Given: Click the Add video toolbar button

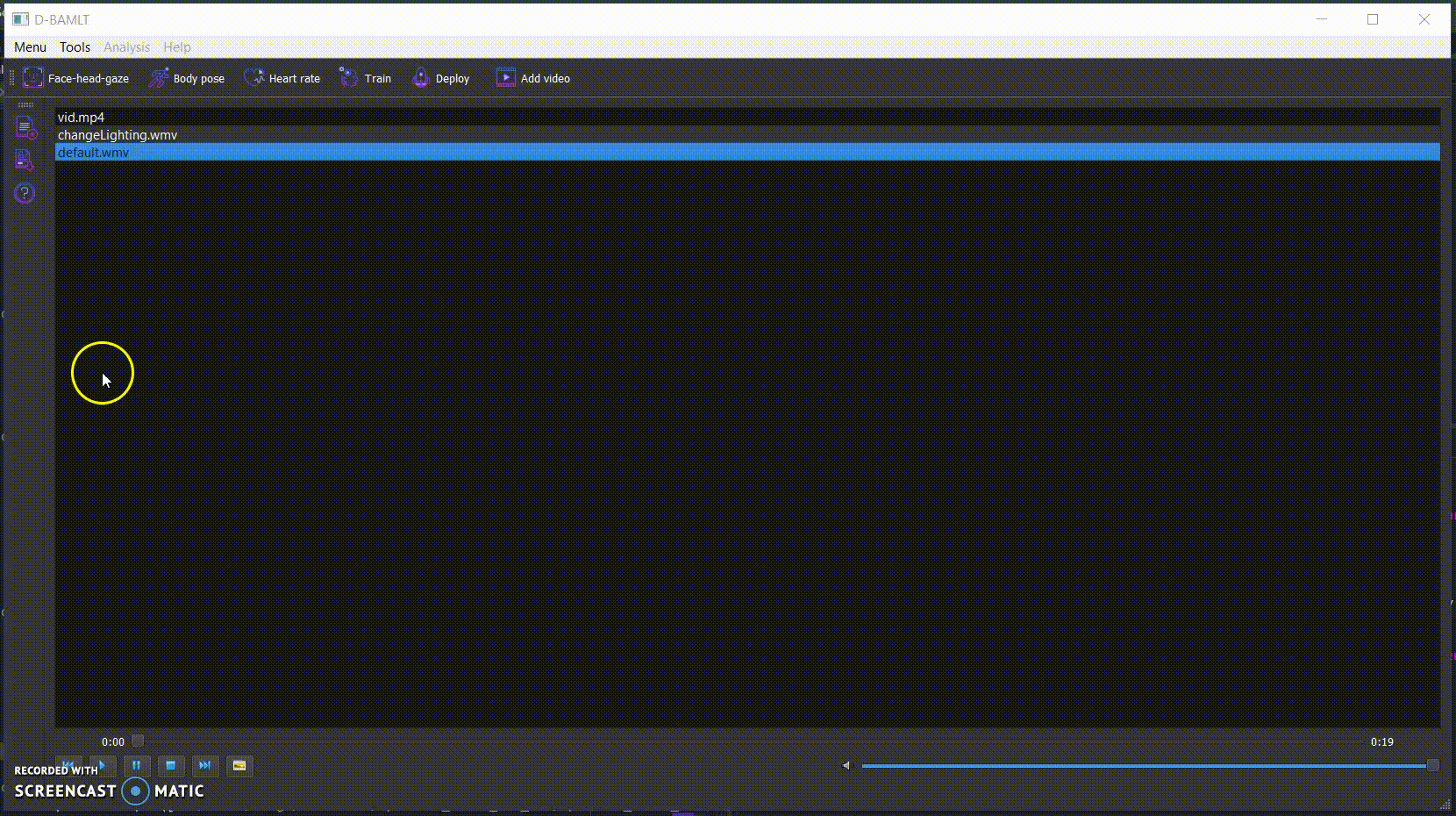Looking at the screenshot, I should point(532,78).
